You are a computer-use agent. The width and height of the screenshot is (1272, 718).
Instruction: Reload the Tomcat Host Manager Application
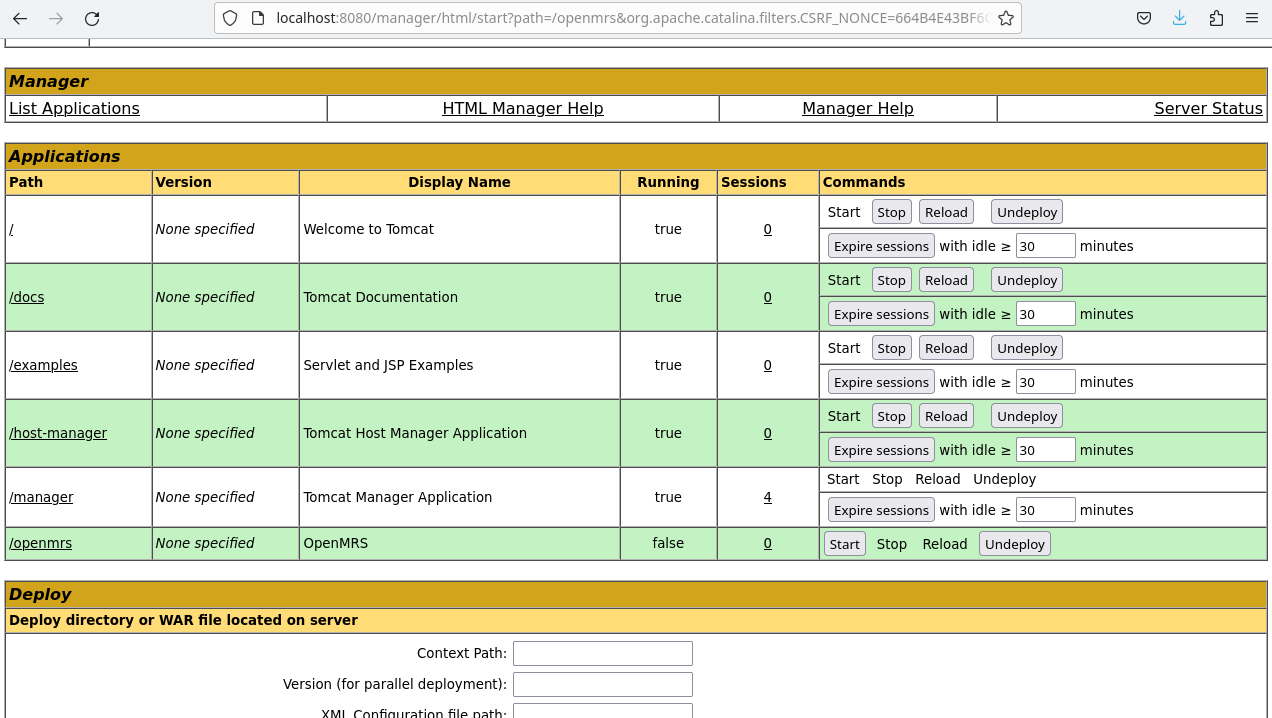coord(946,416)
